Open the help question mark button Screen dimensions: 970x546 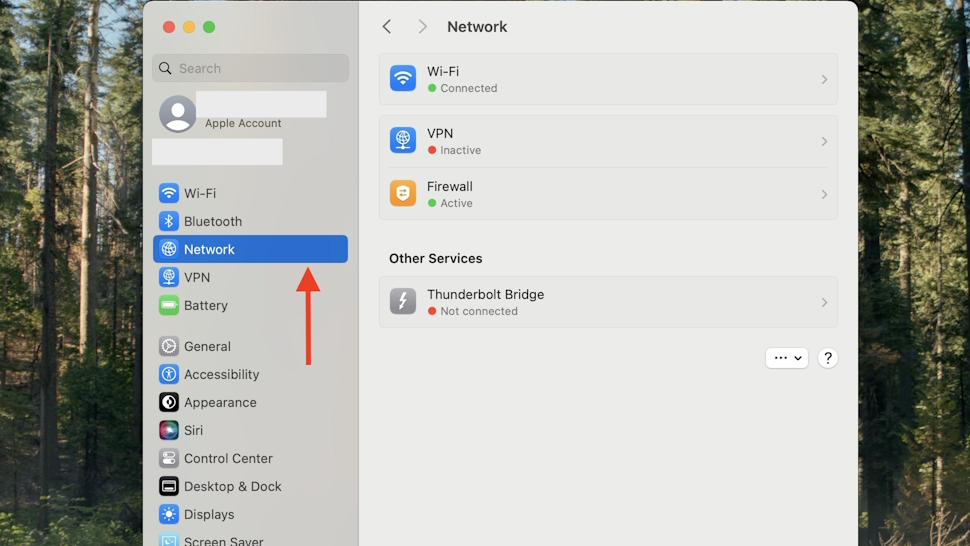[x=828, y=358]
